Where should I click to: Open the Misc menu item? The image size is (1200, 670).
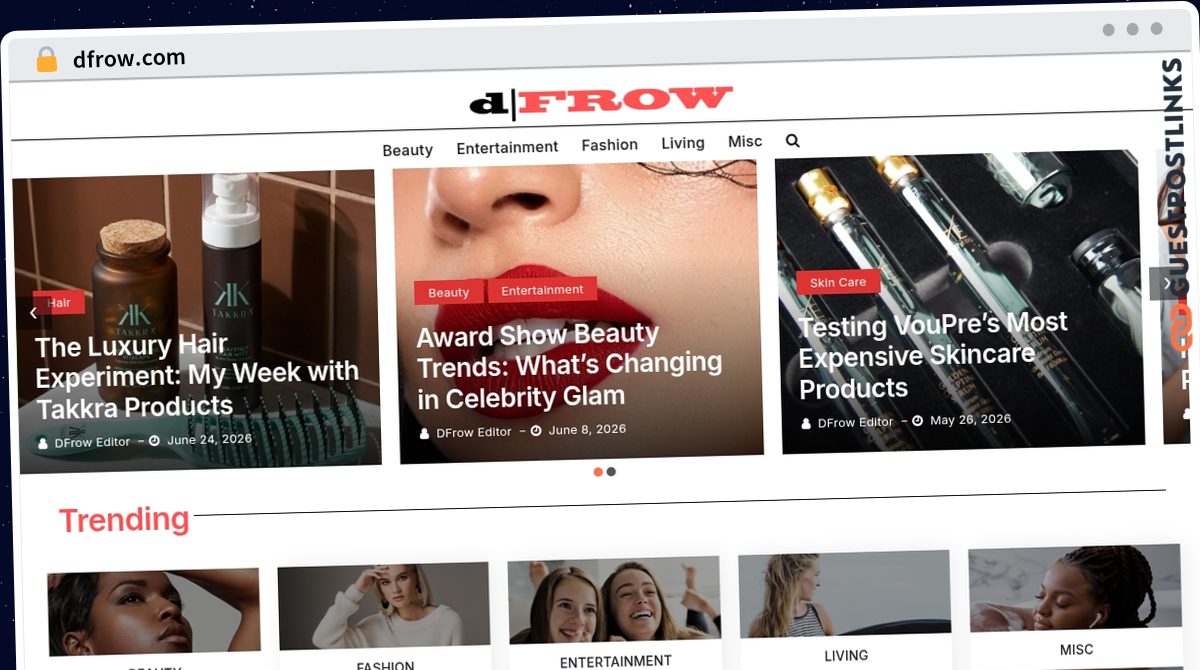pos(745,142)
